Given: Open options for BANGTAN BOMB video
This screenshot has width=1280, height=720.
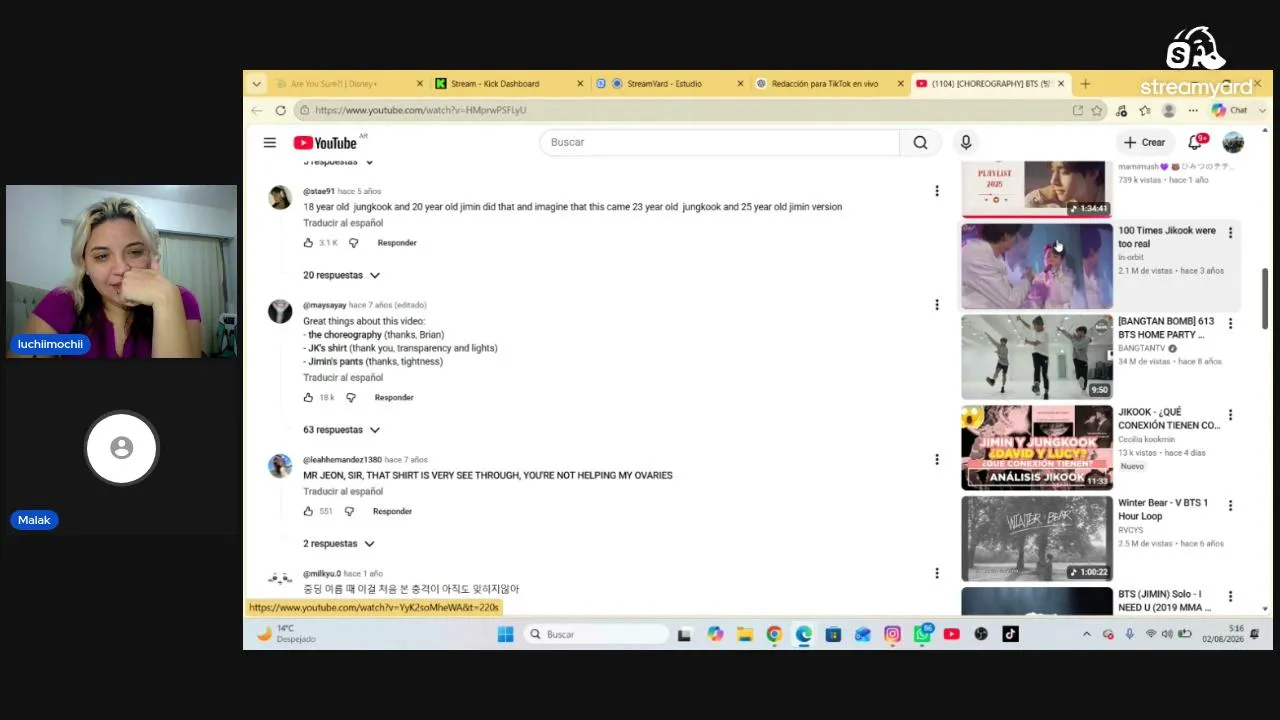Looking at the screenshot, I should (x=1230, y=324).
